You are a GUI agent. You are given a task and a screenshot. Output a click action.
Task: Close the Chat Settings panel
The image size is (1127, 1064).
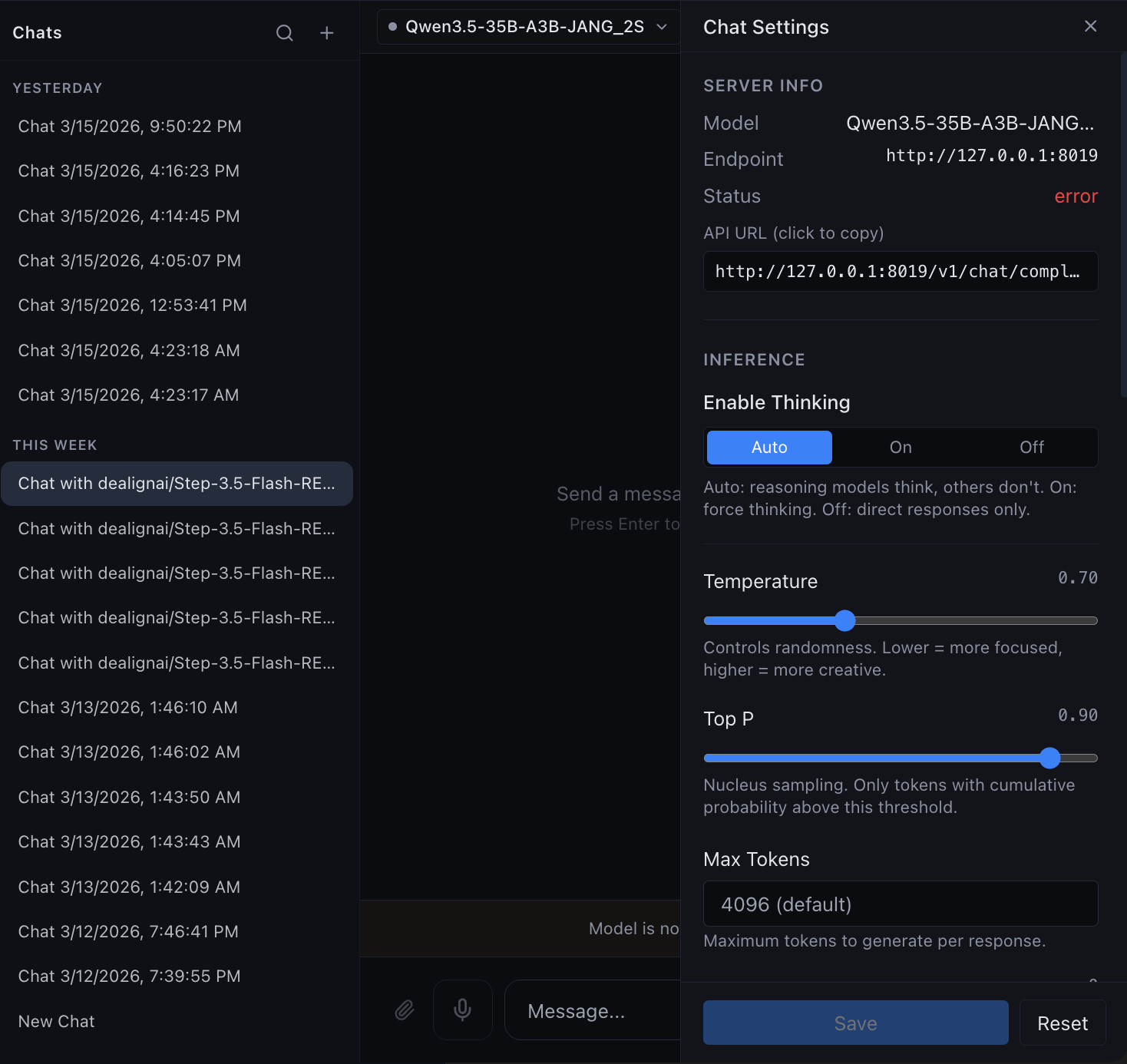point(1090,26)
